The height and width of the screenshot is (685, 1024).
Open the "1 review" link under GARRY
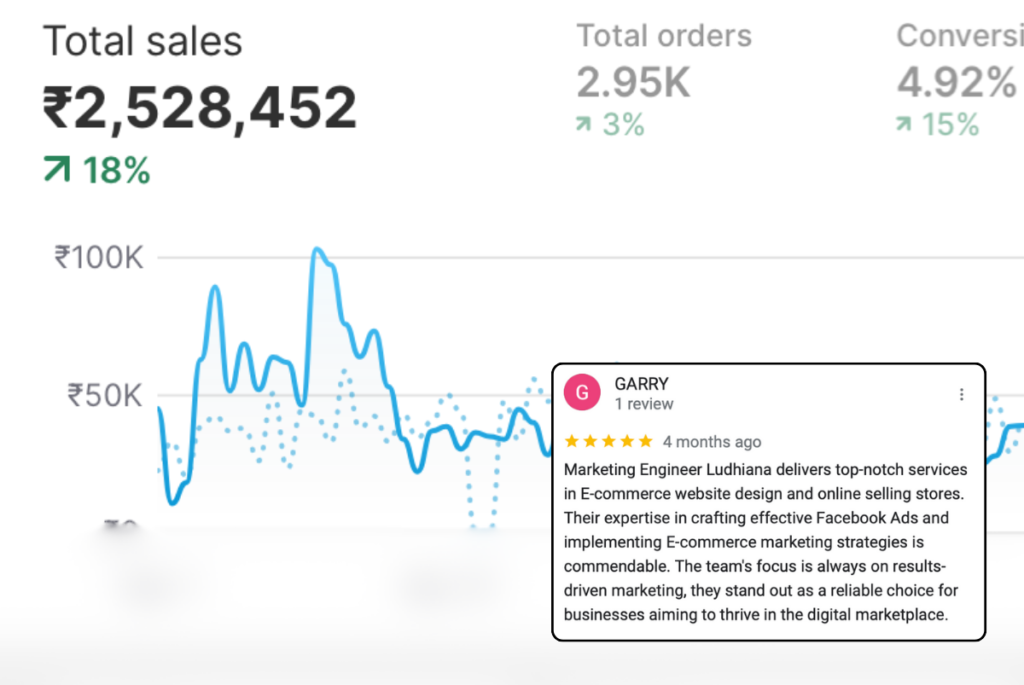[644, 404]
